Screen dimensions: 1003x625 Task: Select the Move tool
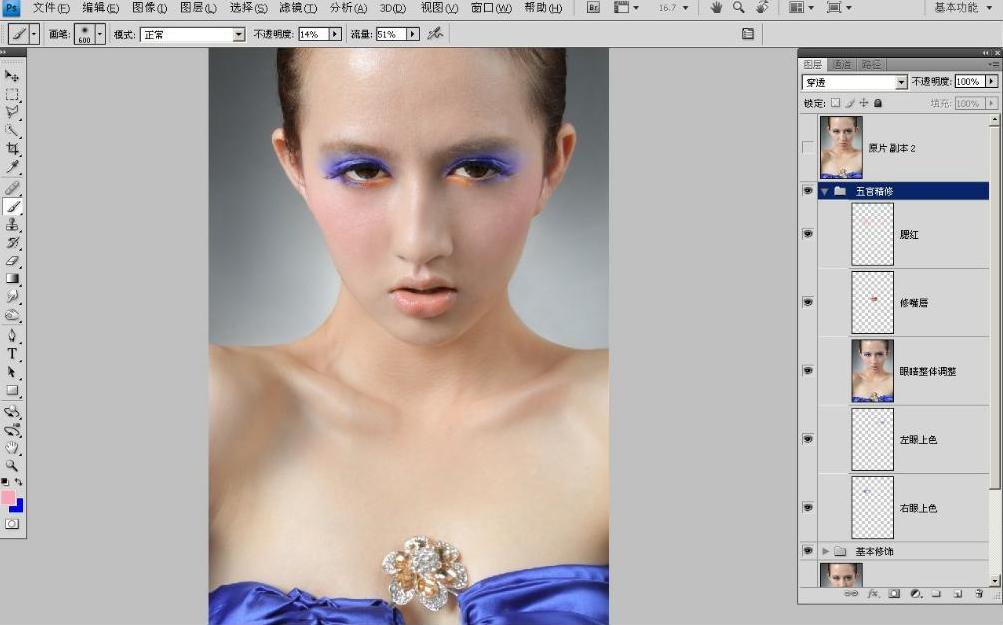pos(12,76)
